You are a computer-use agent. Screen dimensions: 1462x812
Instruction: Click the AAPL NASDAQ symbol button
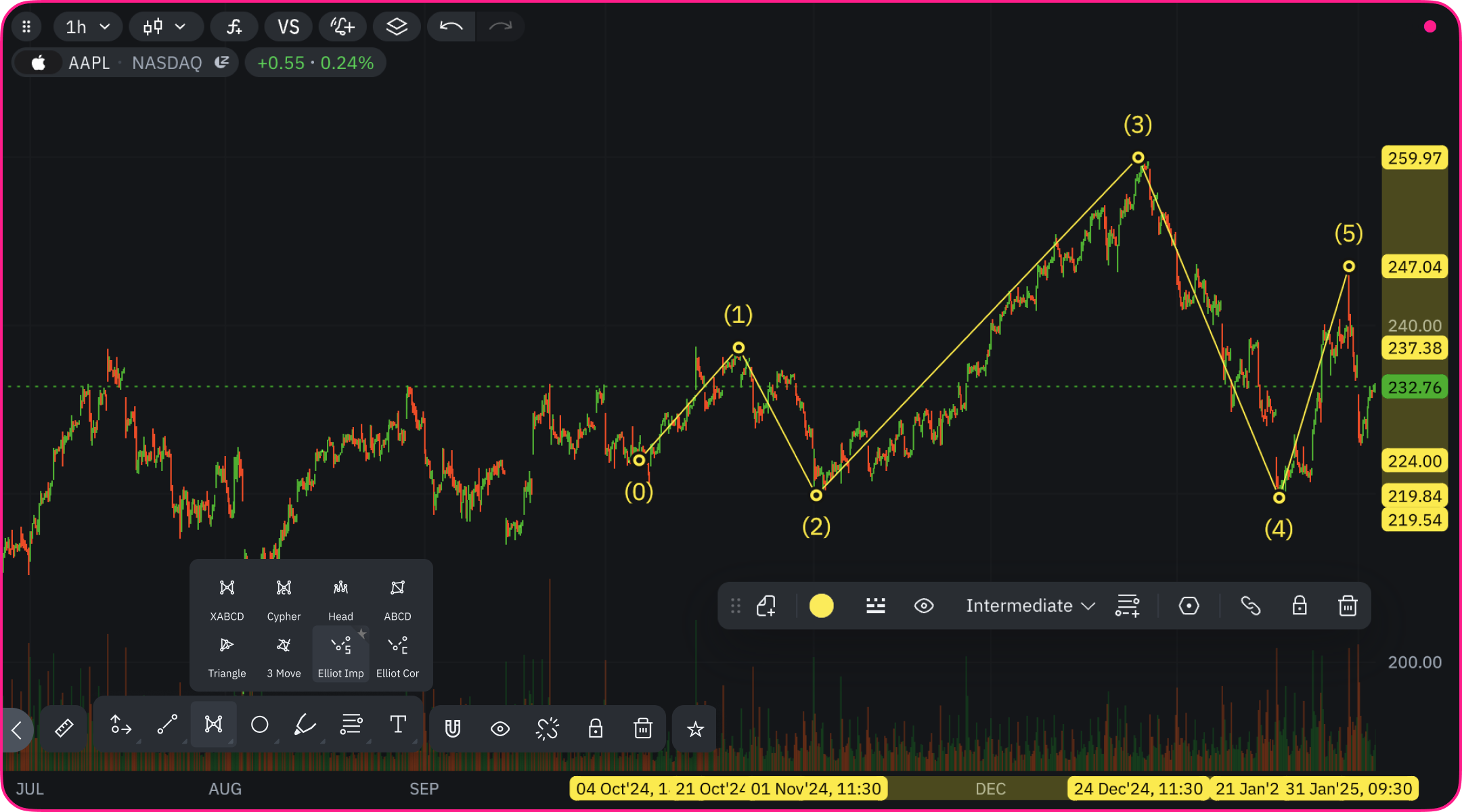(125, 63)
